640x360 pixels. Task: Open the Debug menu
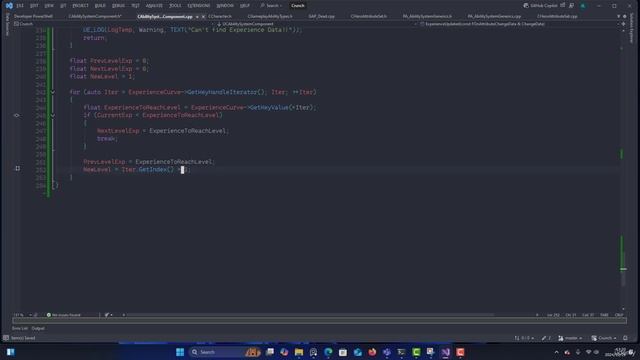[118, 6]
